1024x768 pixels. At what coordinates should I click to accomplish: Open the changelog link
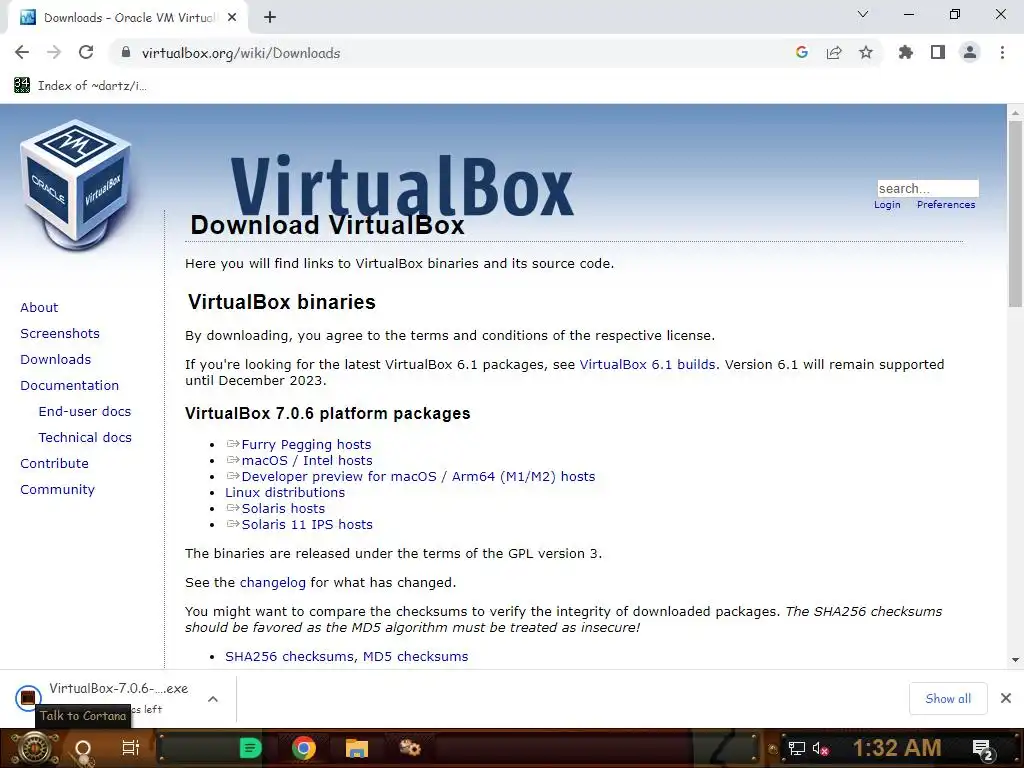pos(272,583)
